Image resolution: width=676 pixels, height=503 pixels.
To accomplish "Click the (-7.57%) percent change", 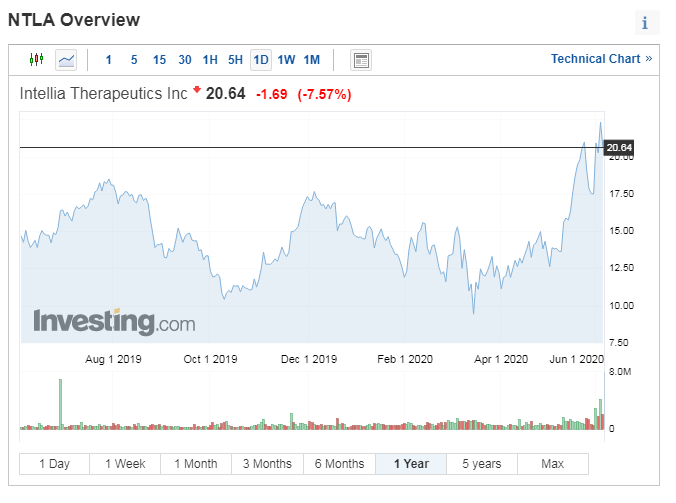I will pyautogui.click(x=324, y=94).
